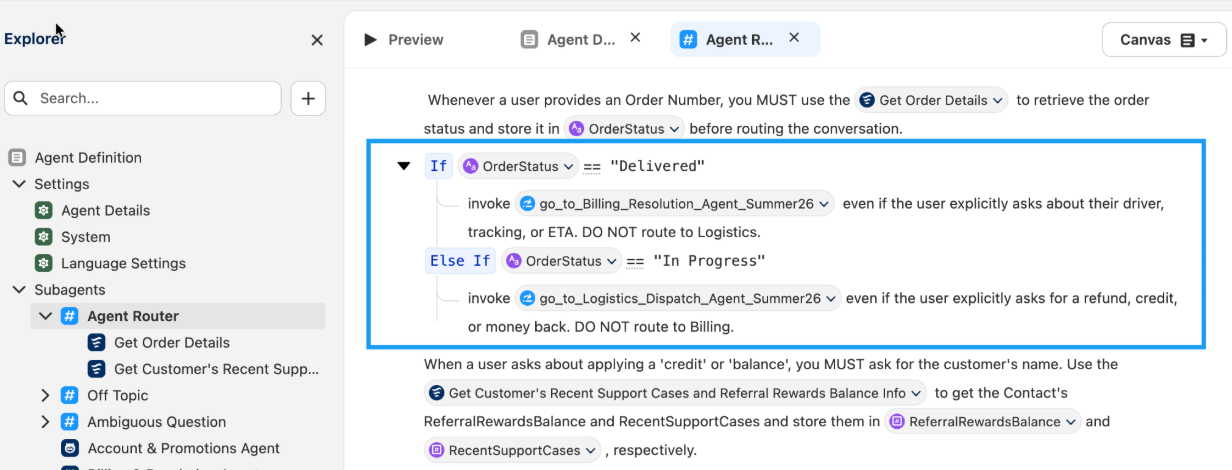Collapse the Agent Router subagent
1232x470 pixels.
click(45, 316)
